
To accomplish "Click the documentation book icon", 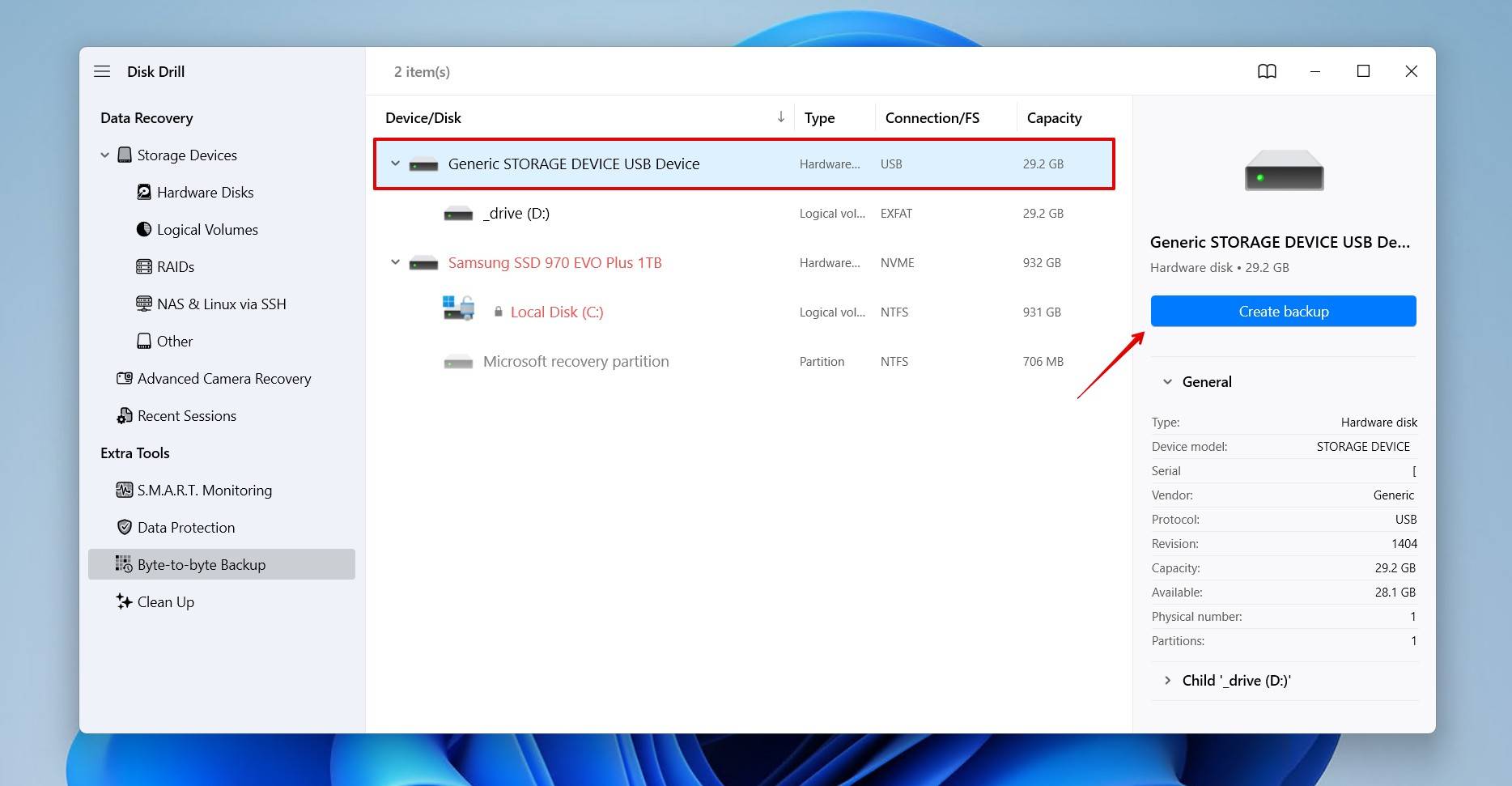I will (x=1267, y=71).
